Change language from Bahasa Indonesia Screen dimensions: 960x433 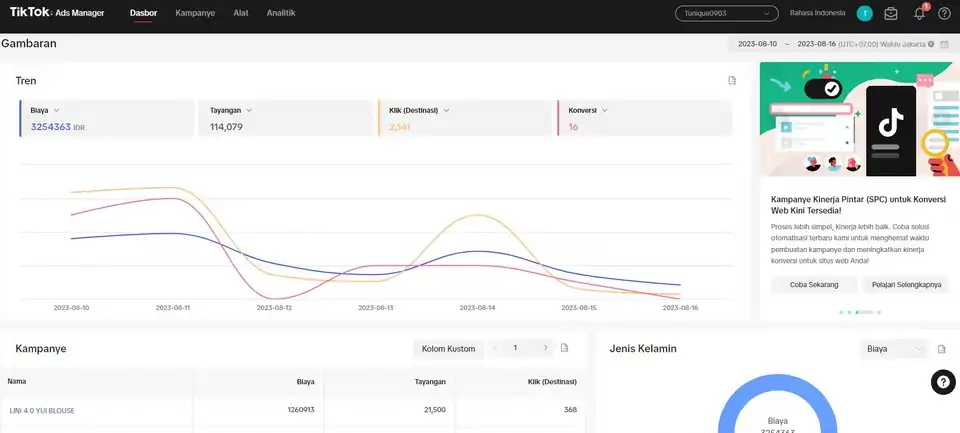tap(817, 13)
